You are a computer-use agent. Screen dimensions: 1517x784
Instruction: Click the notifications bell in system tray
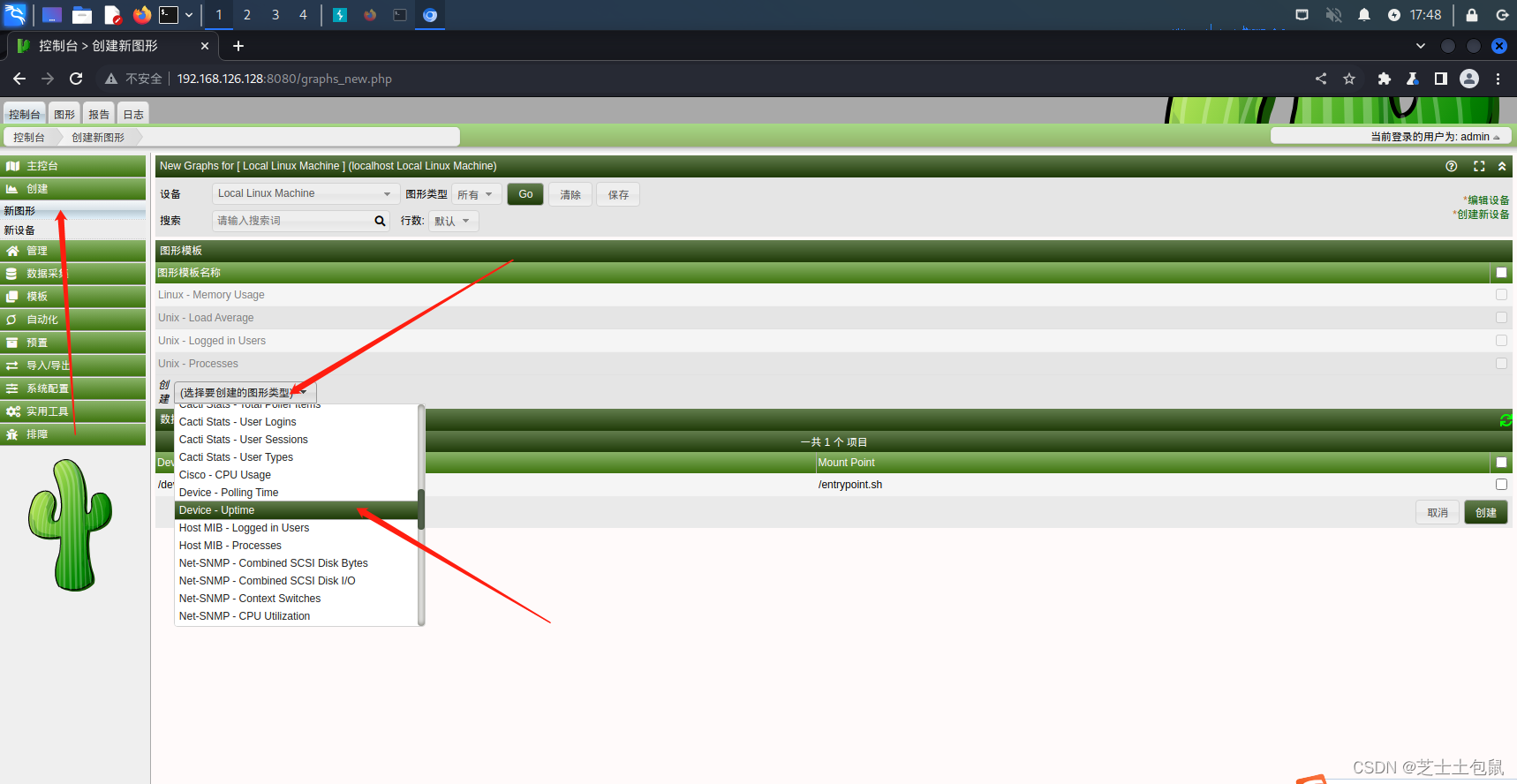1364,15
